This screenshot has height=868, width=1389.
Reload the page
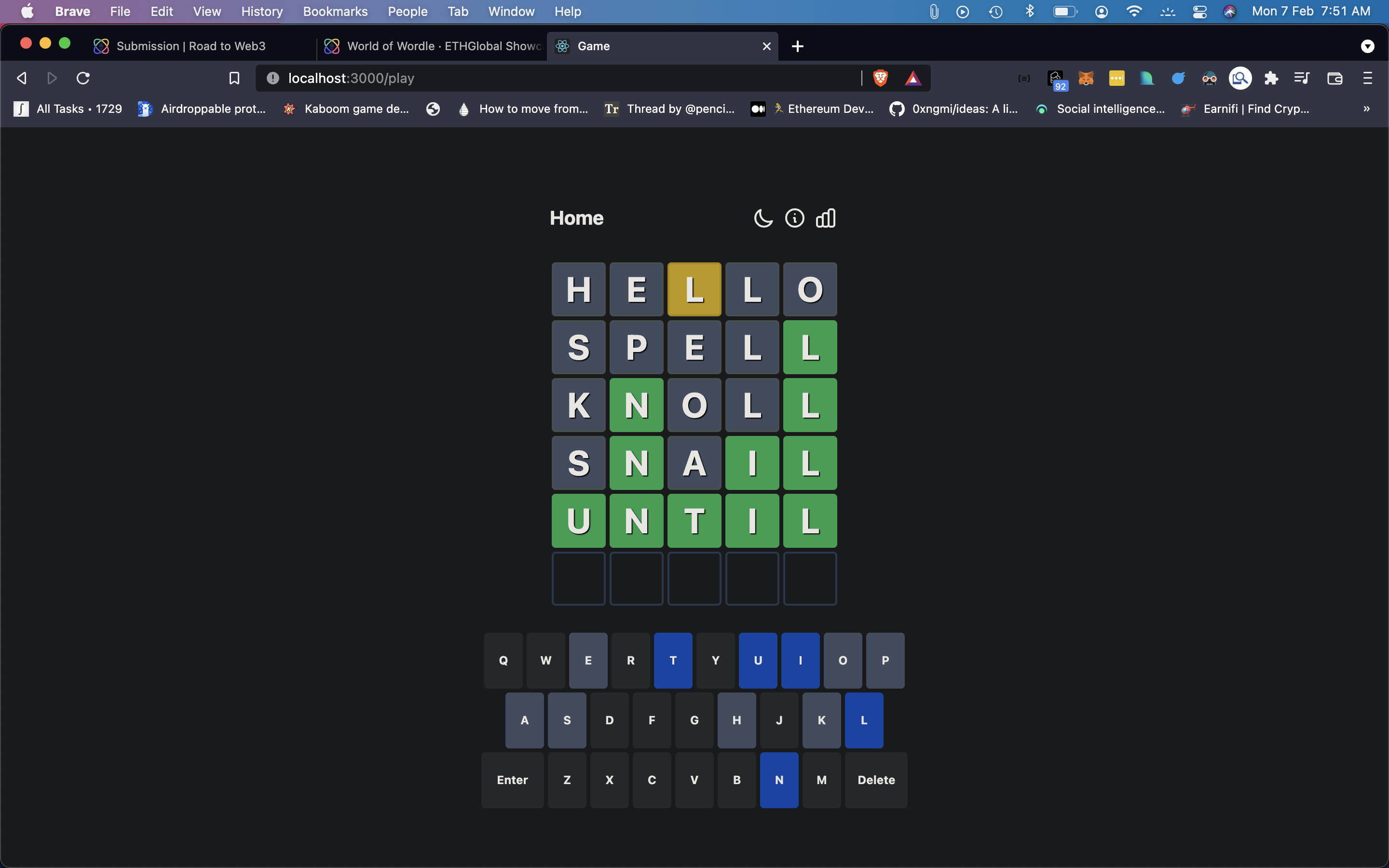click(83, 78)
